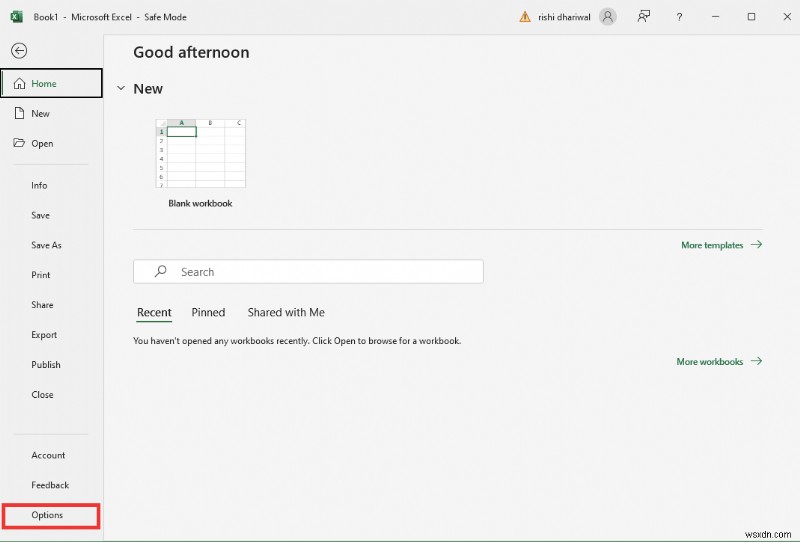The width and height of the screenshot is (800, 542).
Task: Click the arrow beside More workbooks
Action: coord(757,361)
